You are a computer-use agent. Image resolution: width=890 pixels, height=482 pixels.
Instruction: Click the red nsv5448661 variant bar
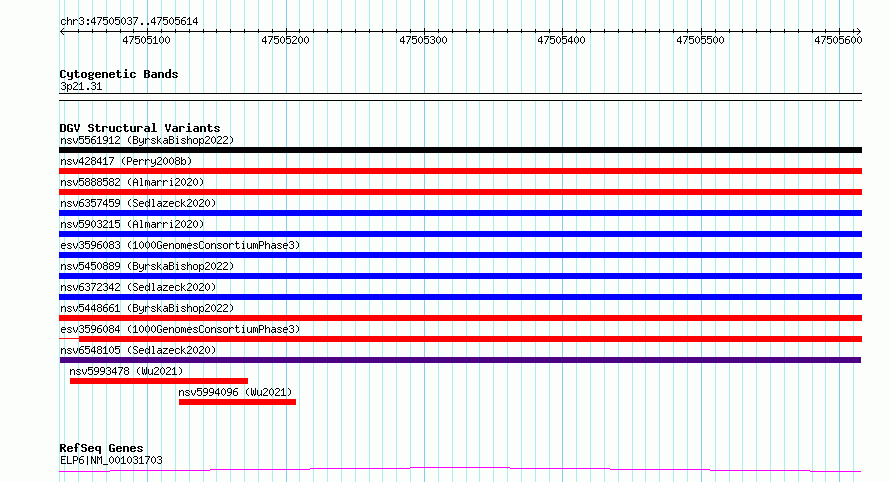tap(460, 318)
